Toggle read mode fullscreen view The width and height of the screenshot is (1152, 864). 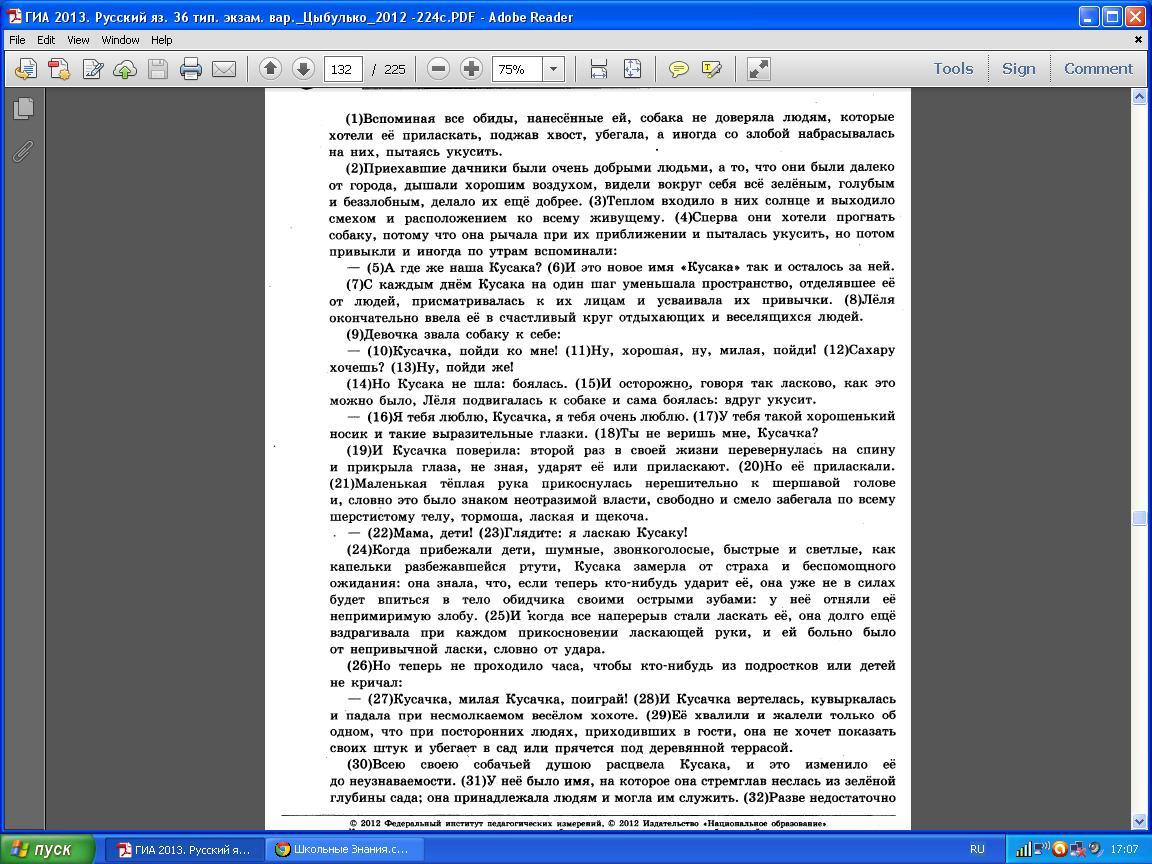(x=759, y=69)
